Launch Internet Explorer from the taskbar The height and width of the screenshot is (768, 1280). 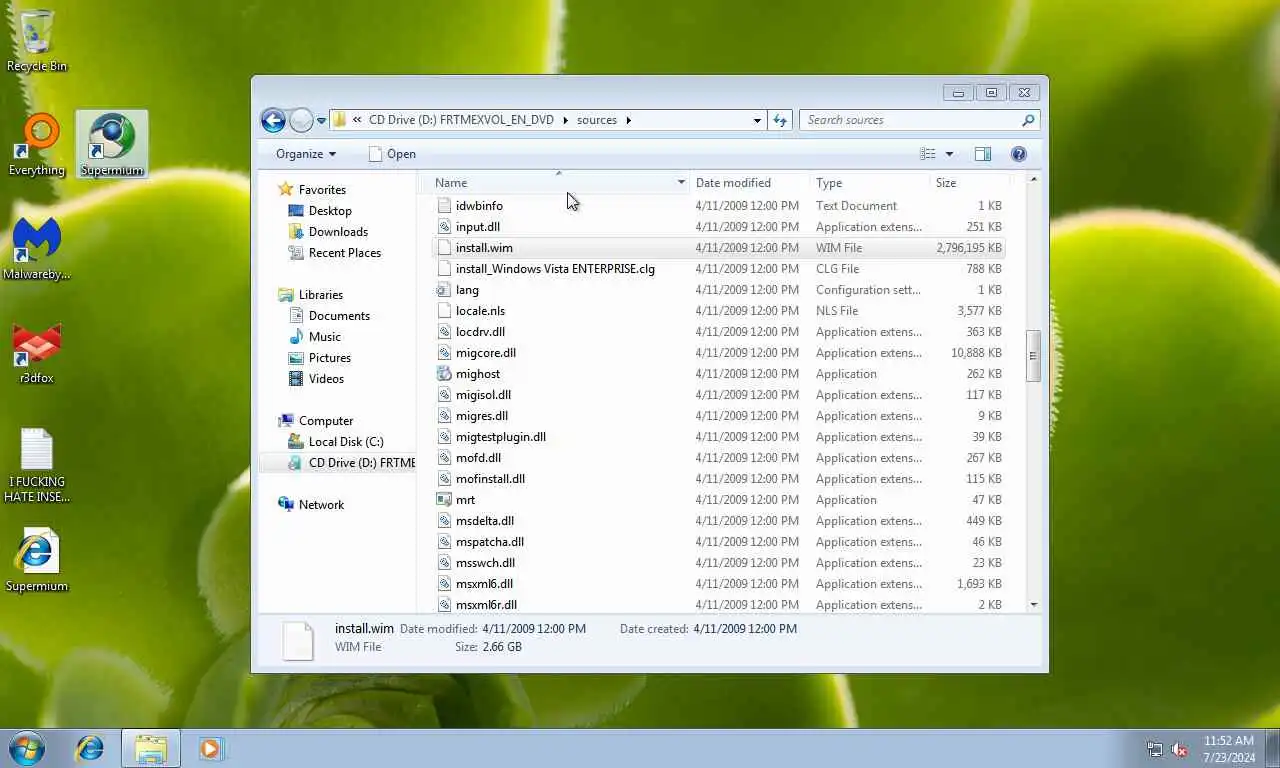pyautogui.click(x=90, y=748)
